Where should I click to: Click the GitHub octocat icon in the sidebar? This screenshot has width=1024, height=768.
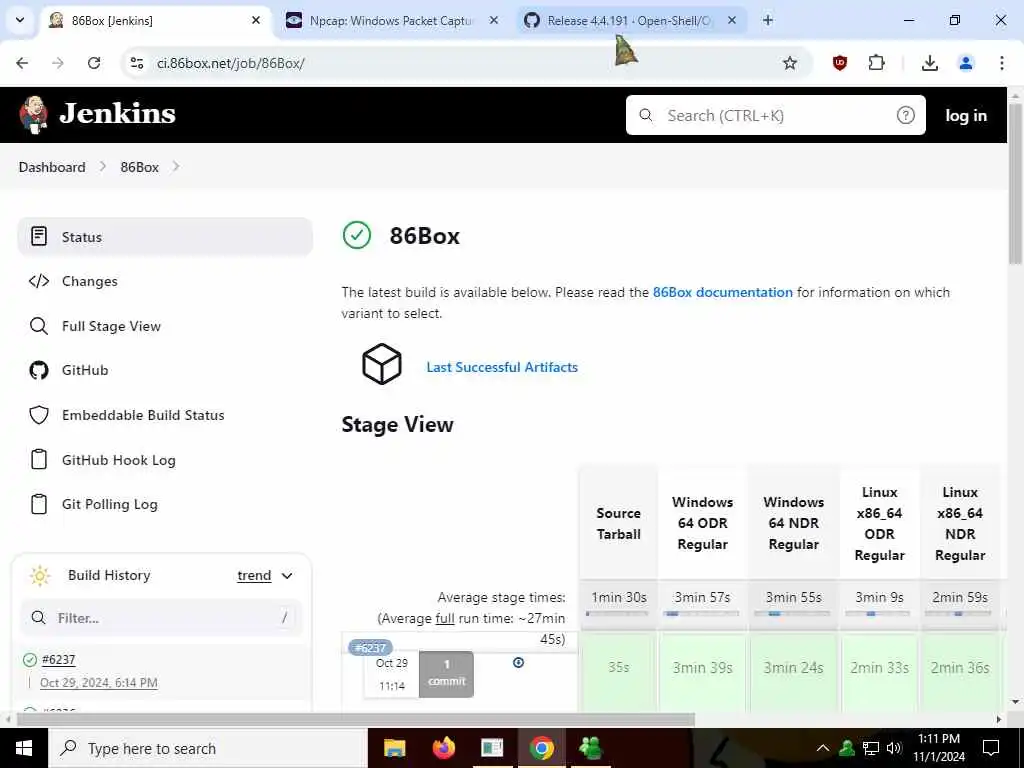tap(39, 370)
